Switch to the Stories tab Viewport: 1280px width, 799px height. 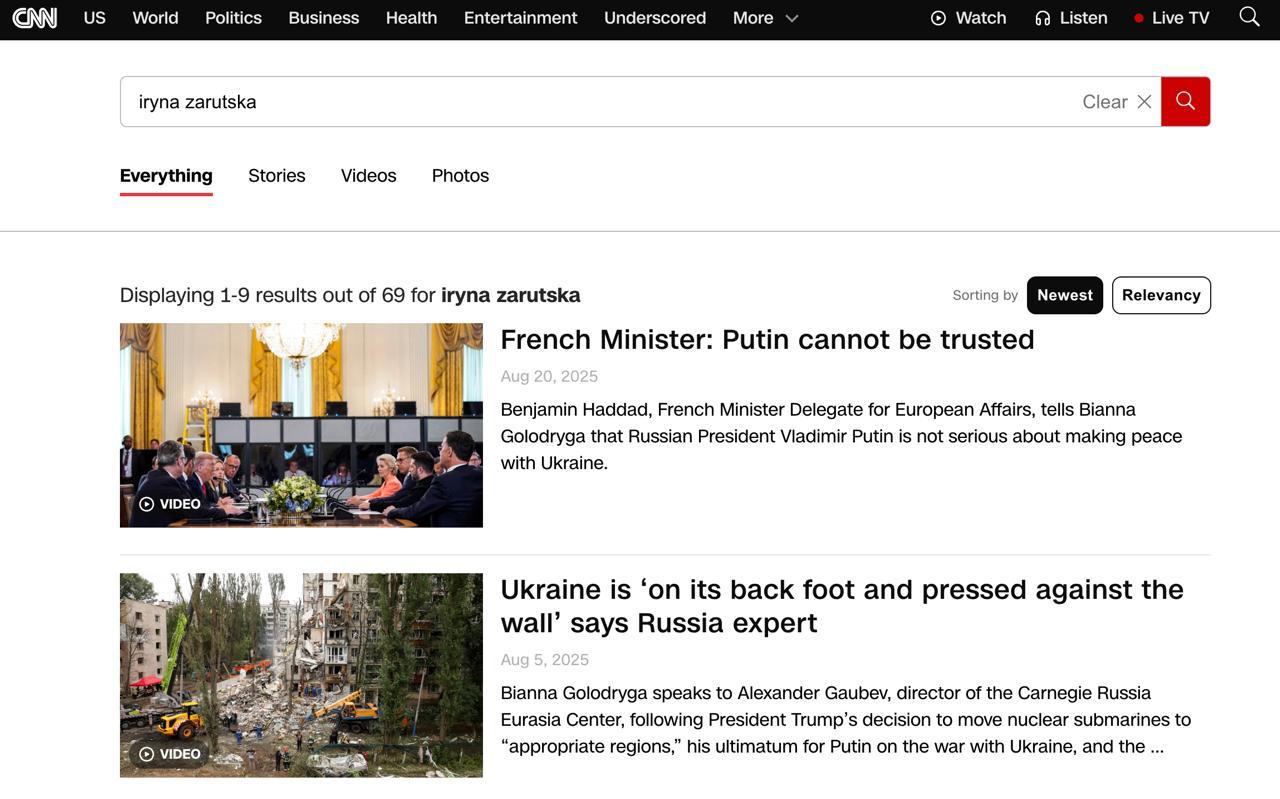[x=276, y=176]
